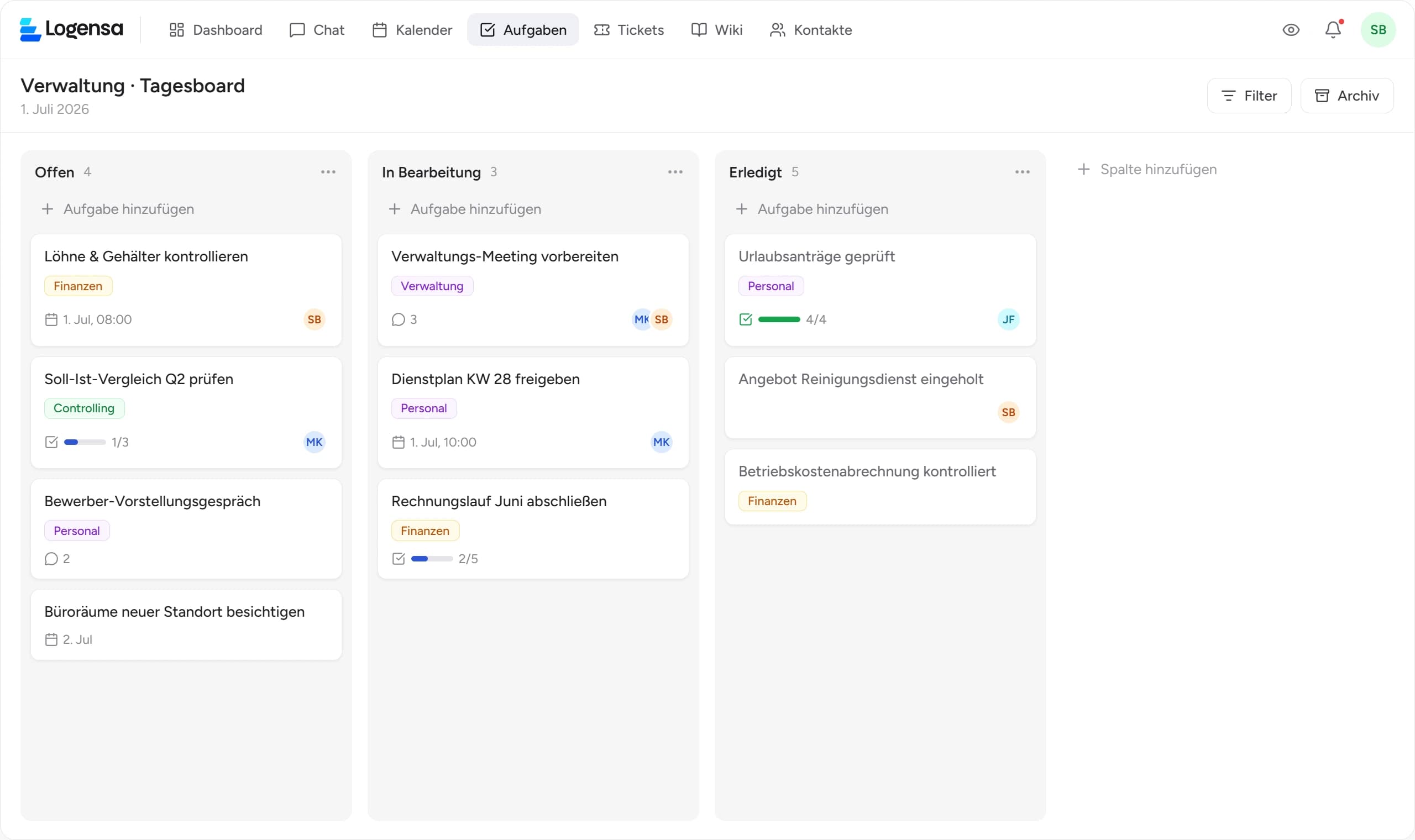Click the Filter button
The image size is (1415, 840).
[x=1249, y=96]
